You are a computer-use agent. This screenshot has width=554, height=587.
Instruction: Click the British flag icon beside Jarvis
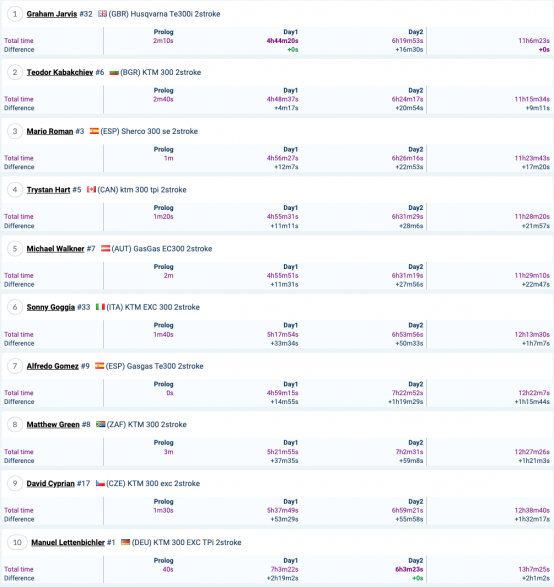pos(102,14)
